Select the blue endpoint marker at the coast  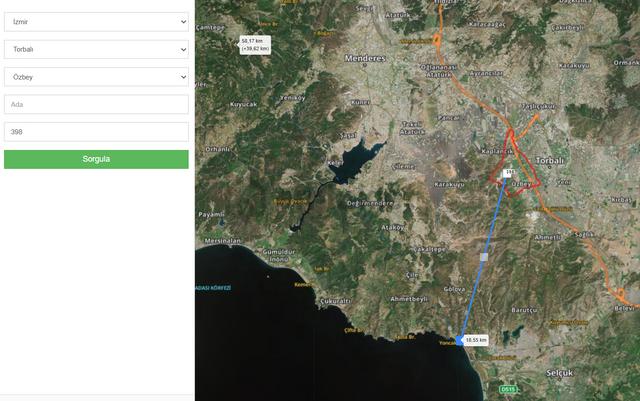pos(459,340)
